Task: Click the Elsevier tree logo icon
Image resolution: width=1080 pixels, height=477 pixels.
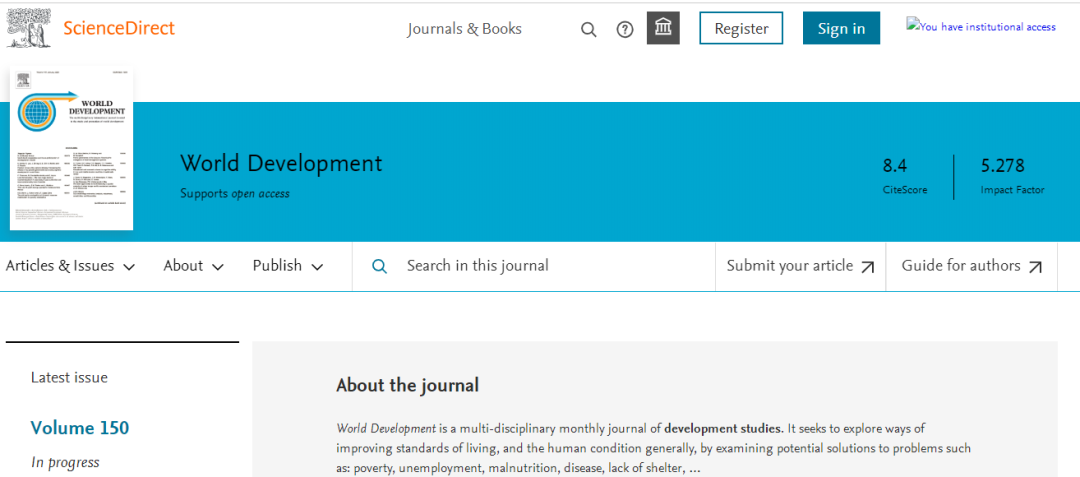Action: pos(30,27)
